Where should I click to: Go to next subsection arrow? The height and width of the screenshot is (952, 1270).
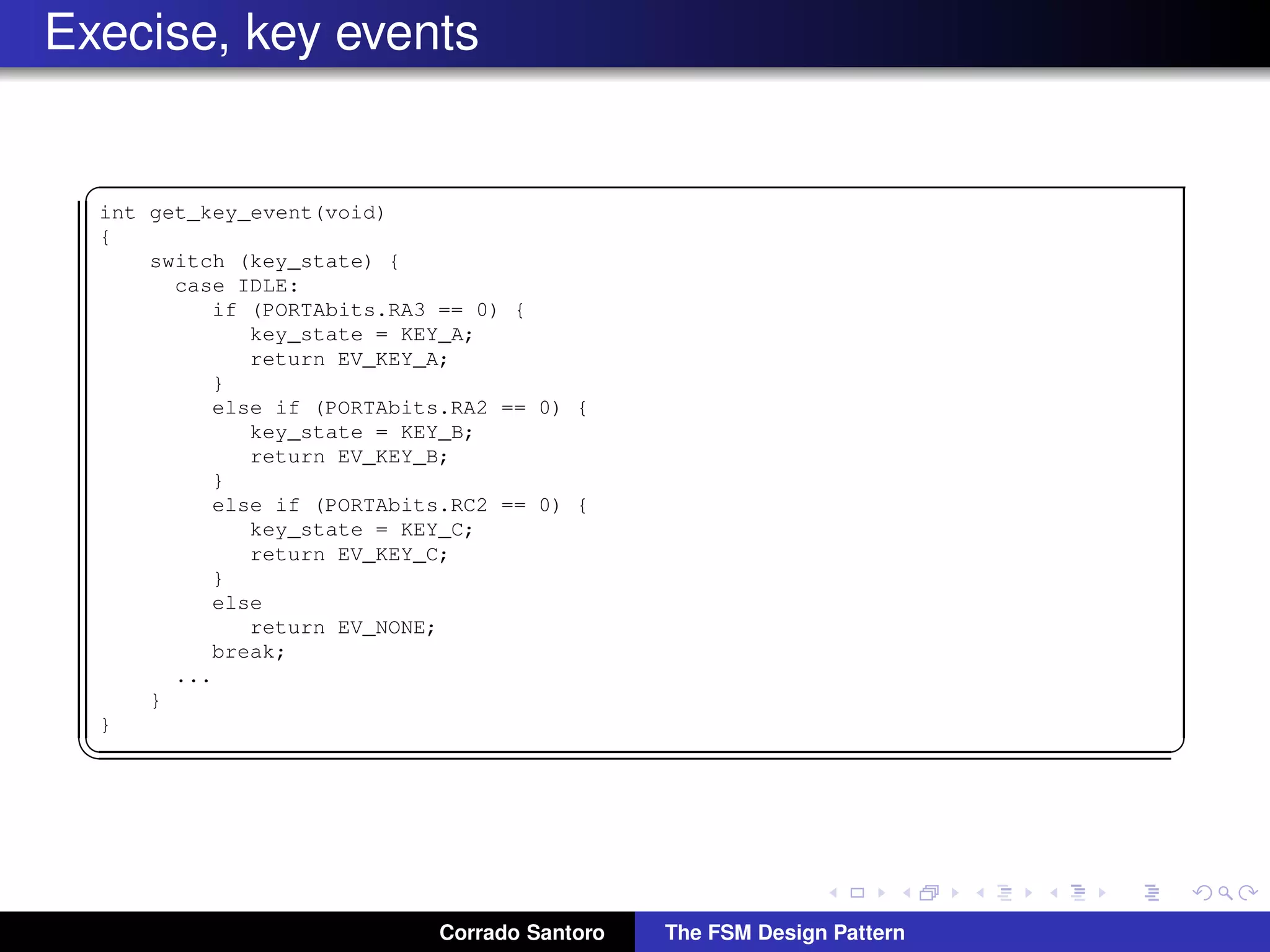click(1029, 893)
